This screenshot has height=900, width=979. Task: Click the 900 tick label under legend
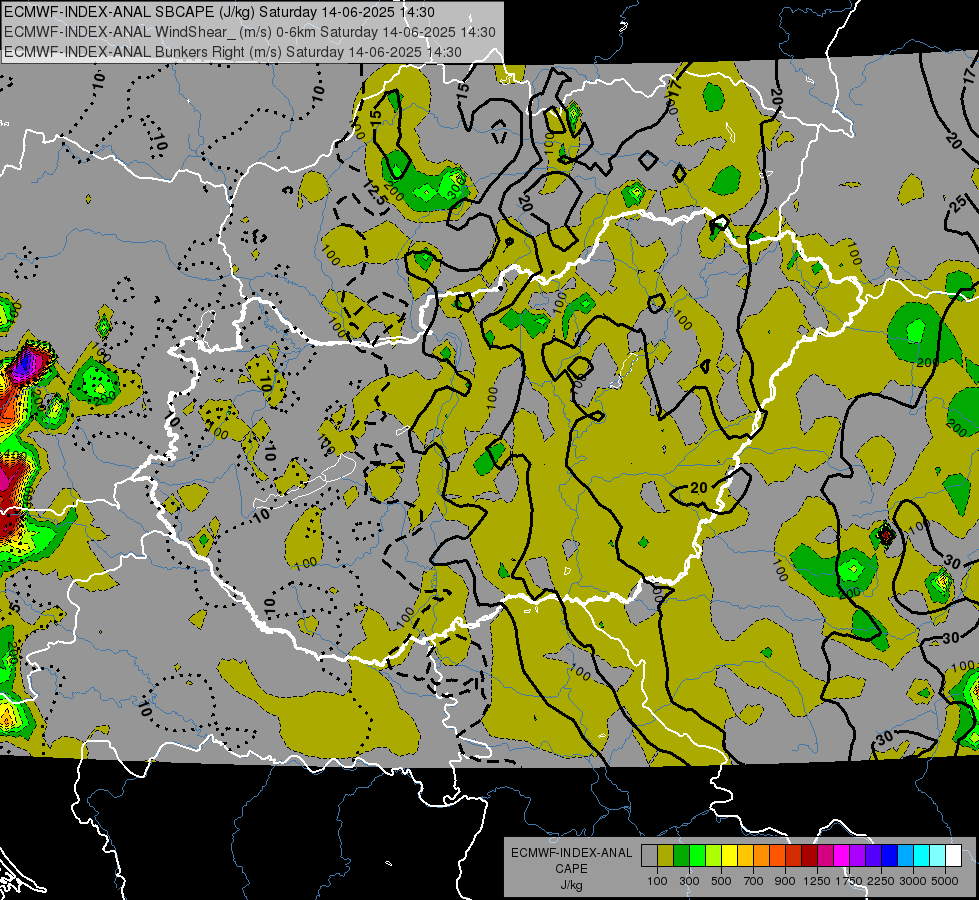click(785, 881)
